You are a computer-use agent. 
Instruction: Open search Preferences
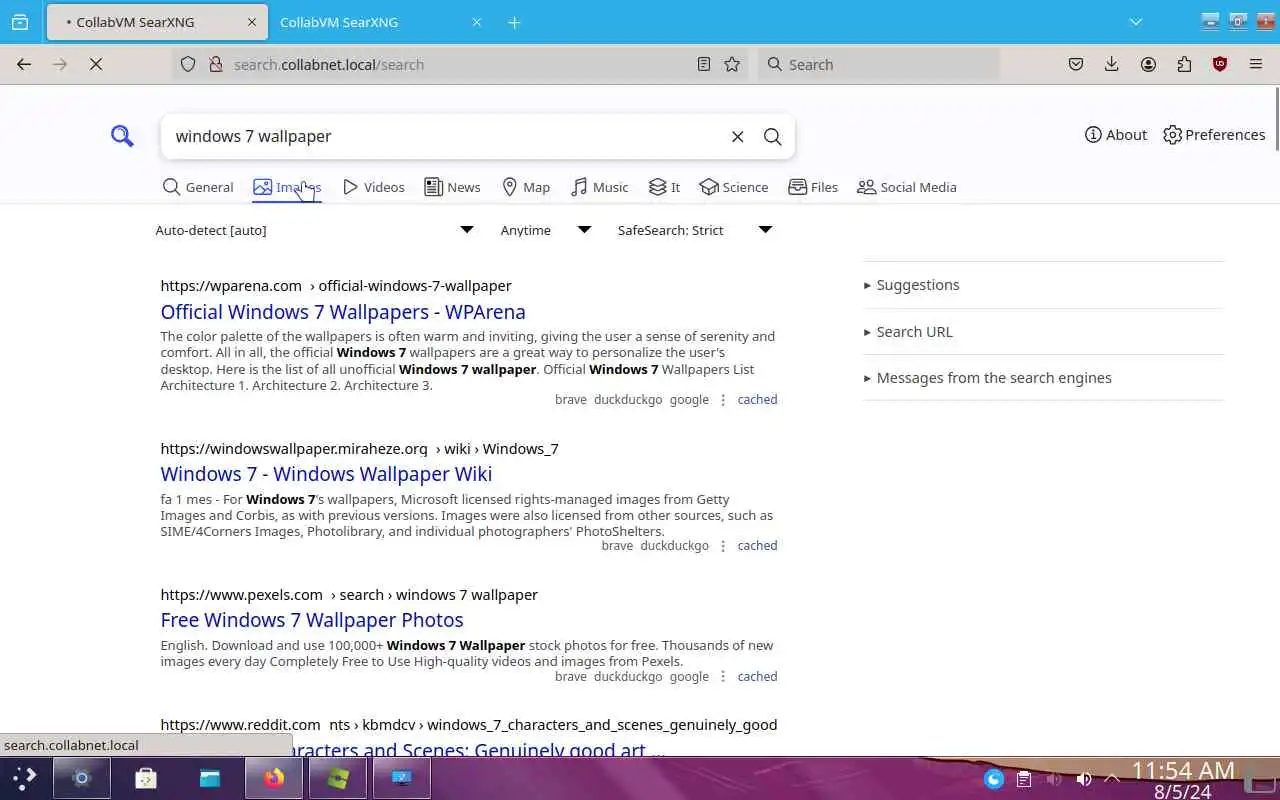pyautogui.click(x=1214, y=135)
